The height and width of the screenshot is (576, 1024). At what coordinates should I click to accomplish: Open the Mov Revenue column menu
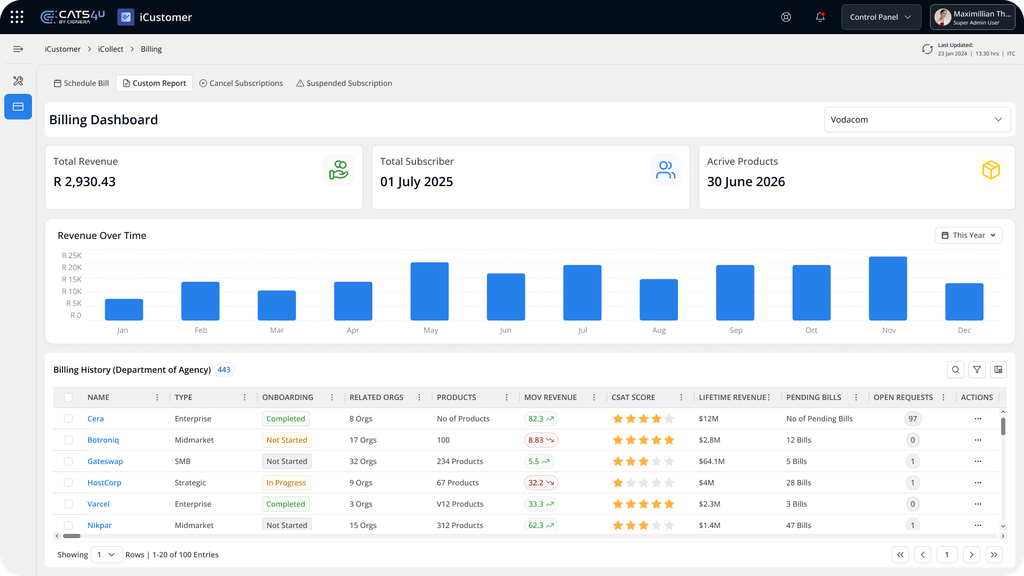click(x=594, y=397)
